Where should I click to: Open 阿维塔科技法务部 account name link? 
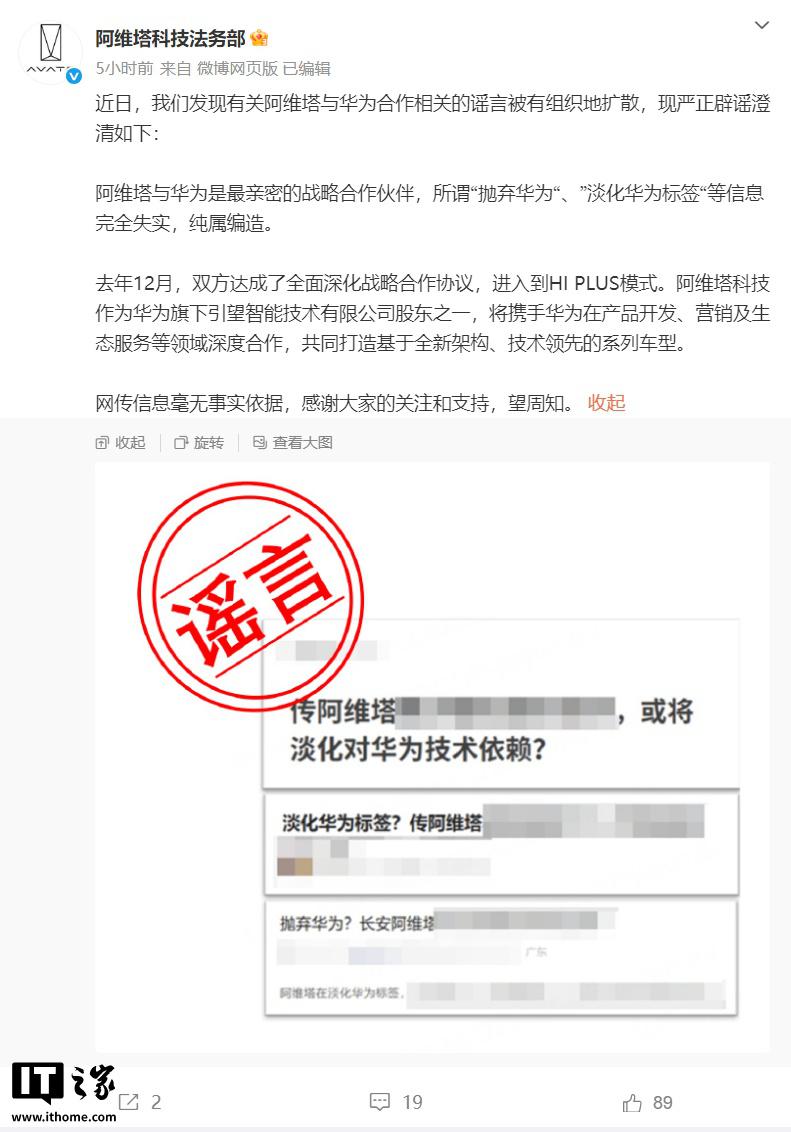point(170,38)
